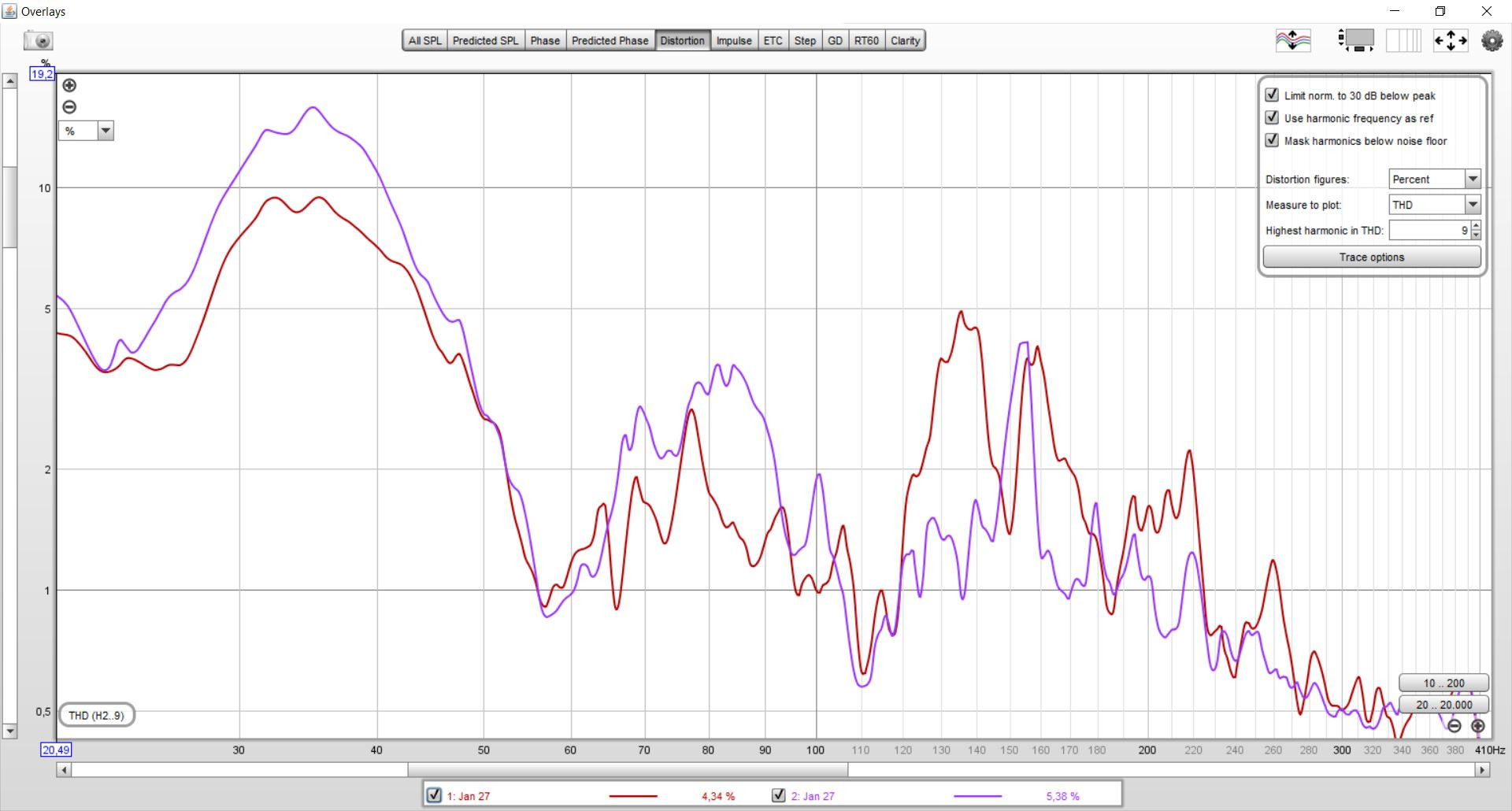This screenshot has height=811, width=1512.
Task: Click the vertical scrollbar thumb
Action: pyautogui.click(x=10, y=208)
